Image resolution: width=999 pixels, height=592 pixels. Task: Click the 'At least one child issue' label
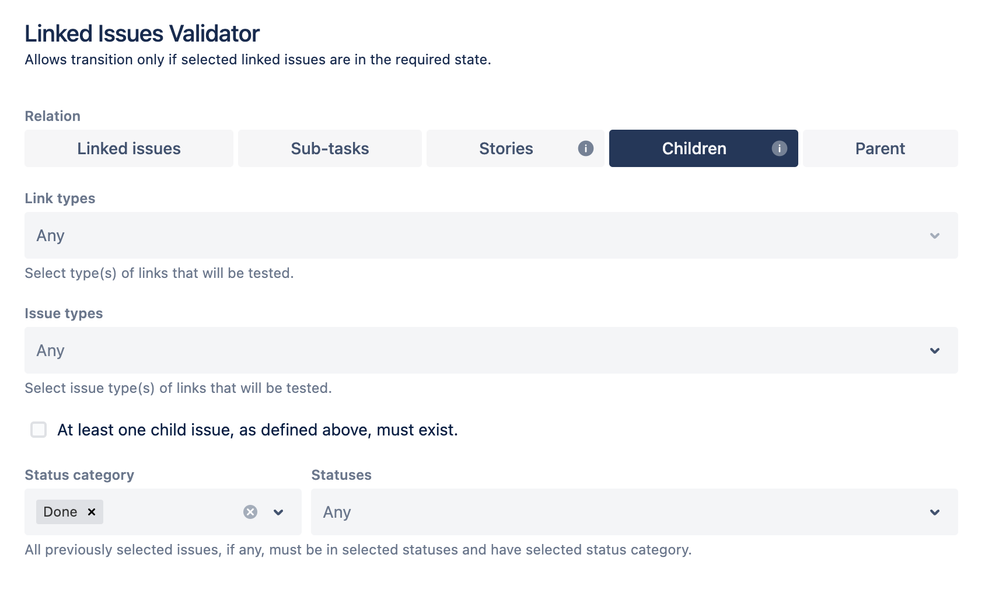tap(257, 430)
